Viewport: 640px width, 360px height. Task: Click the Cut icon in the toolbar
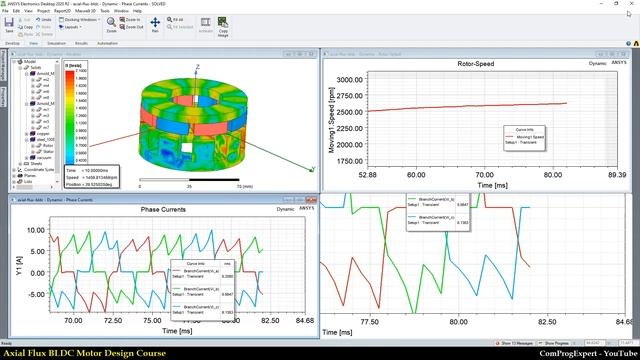coord(20,20)
